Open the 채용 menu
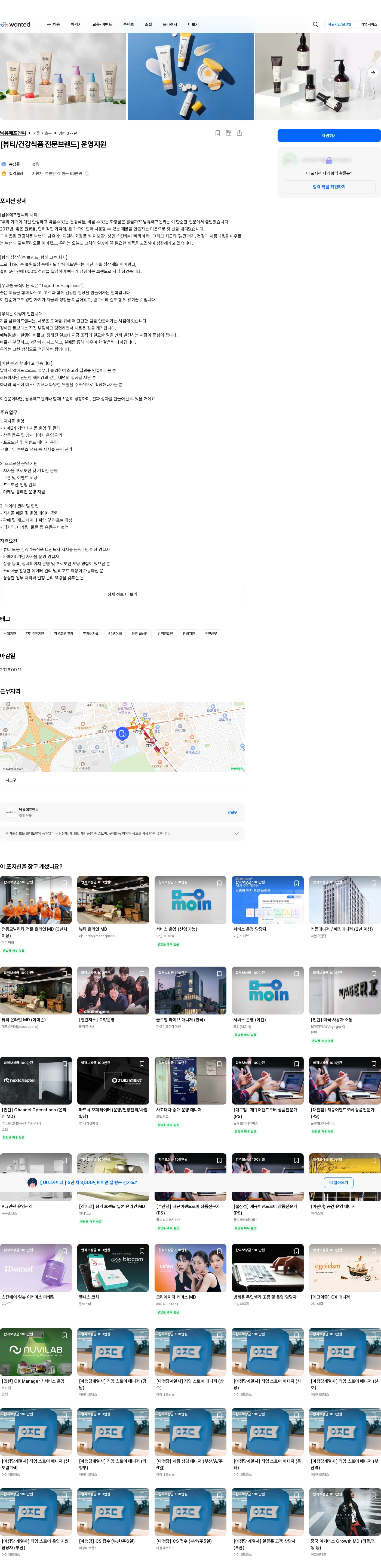Image resolution: width=381 pixels, height=1568 pixels. pos(56,24)
